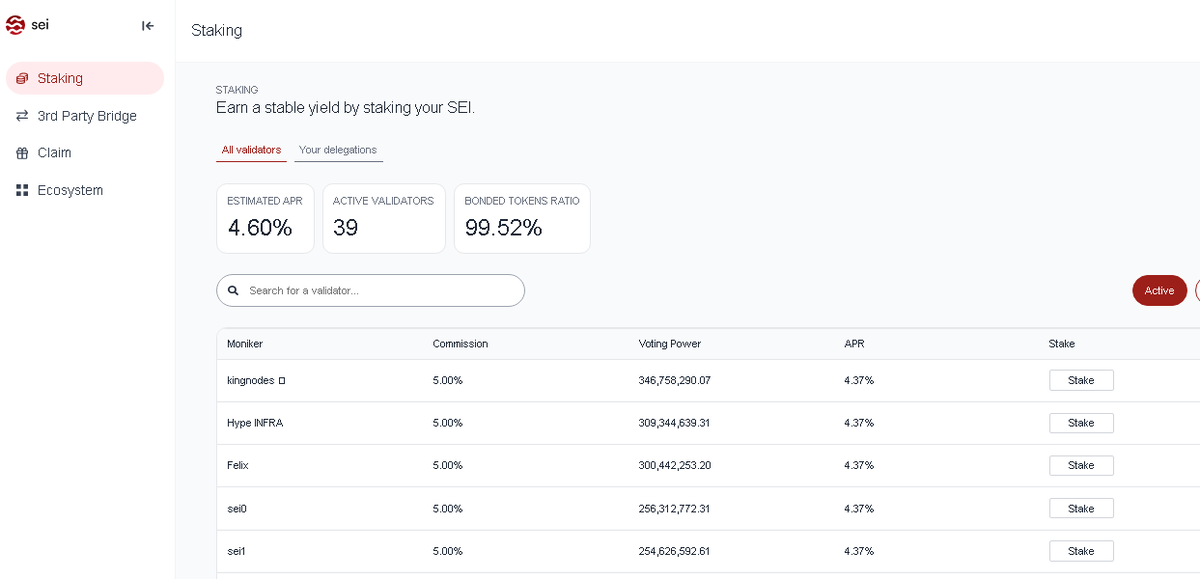Open 3rd Party Bridge page

84,116
